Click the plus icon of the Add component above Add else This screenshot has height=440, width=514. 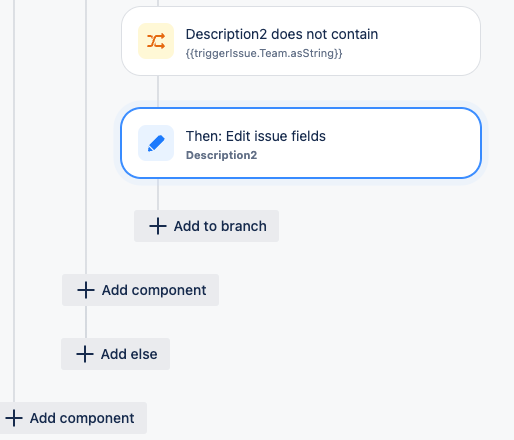(86, 290)
